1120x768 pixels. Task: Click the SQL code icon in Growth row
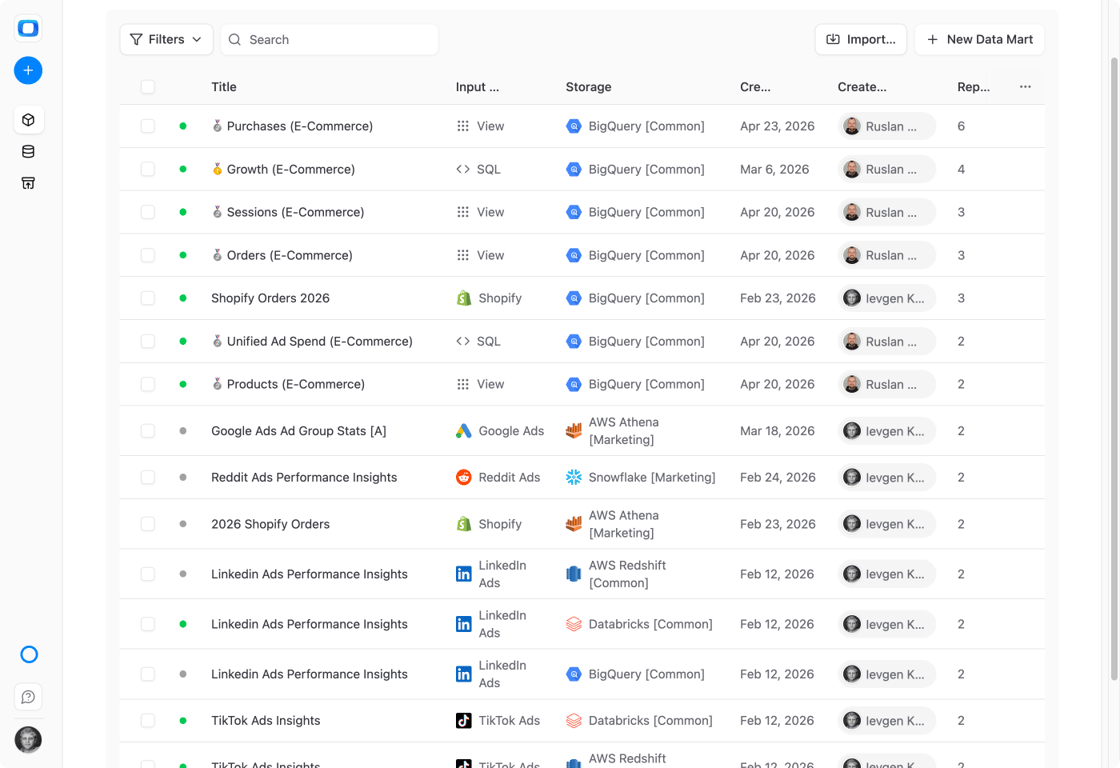[463, 169]
